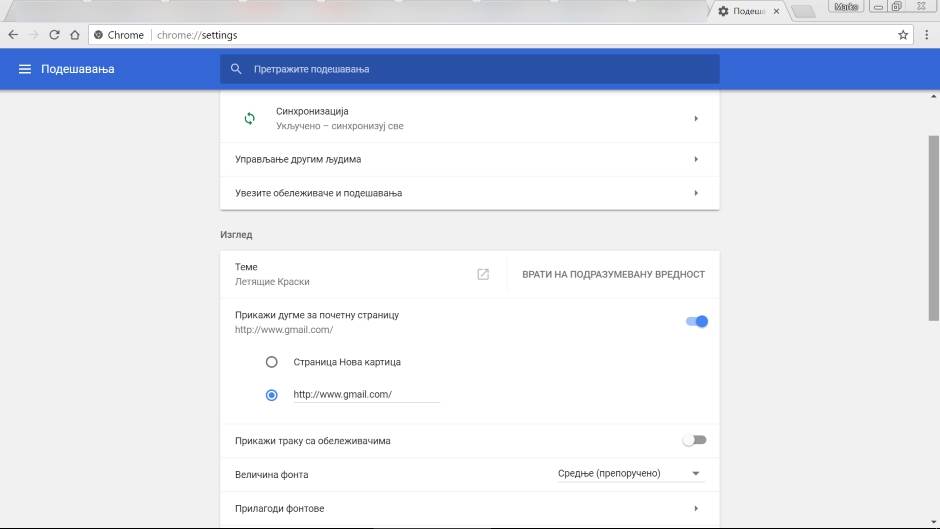Disable the 'Прикажи дугме за почетну страницу' toggle
The image size is (940, 529).
click(696, 321)
